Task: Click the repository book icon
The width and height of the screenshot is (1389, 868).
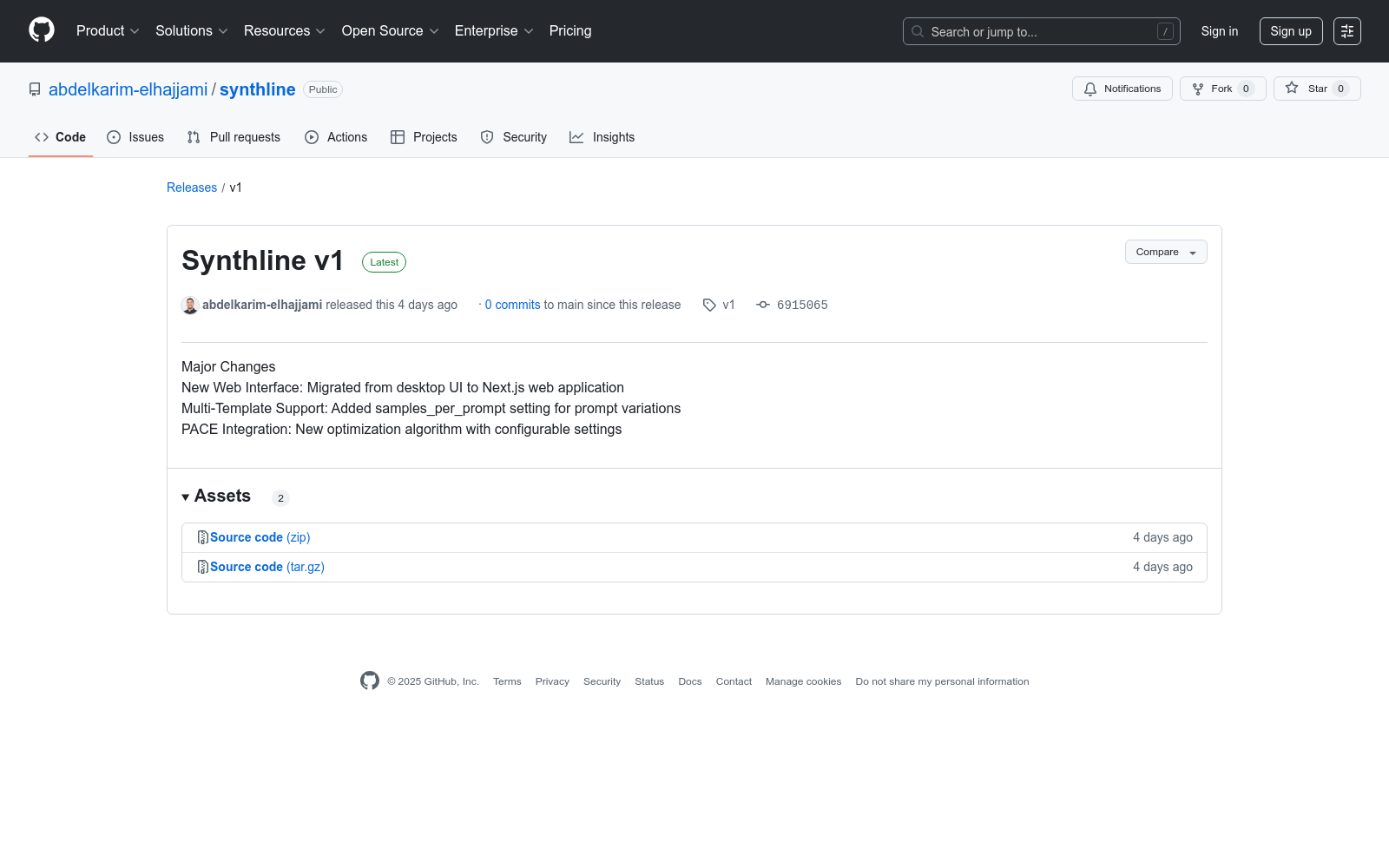Action: coord(35,89)
